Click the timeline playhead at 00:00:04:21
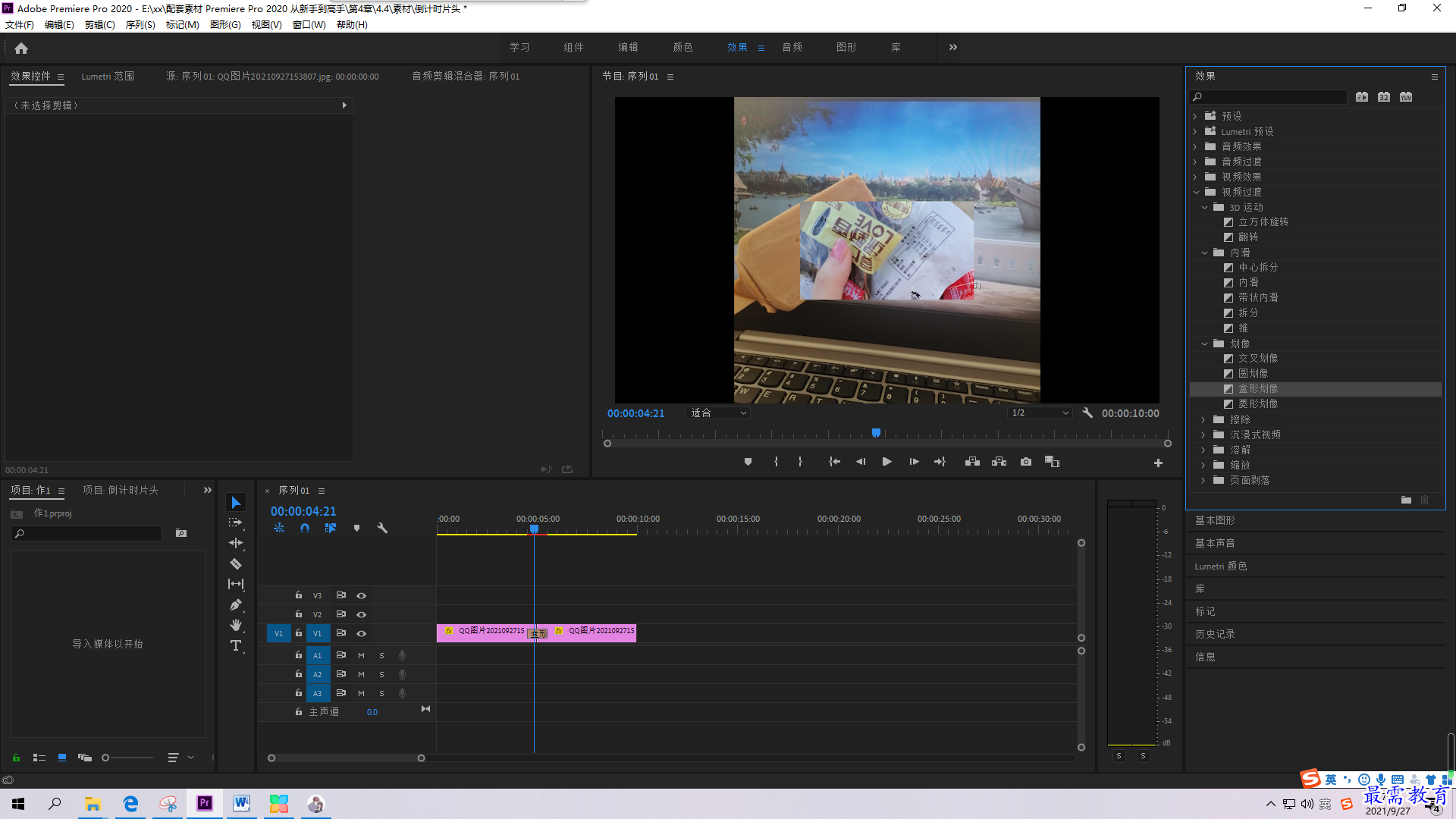The height and width of the screenshot is (819, 1456). pos(534,529)
